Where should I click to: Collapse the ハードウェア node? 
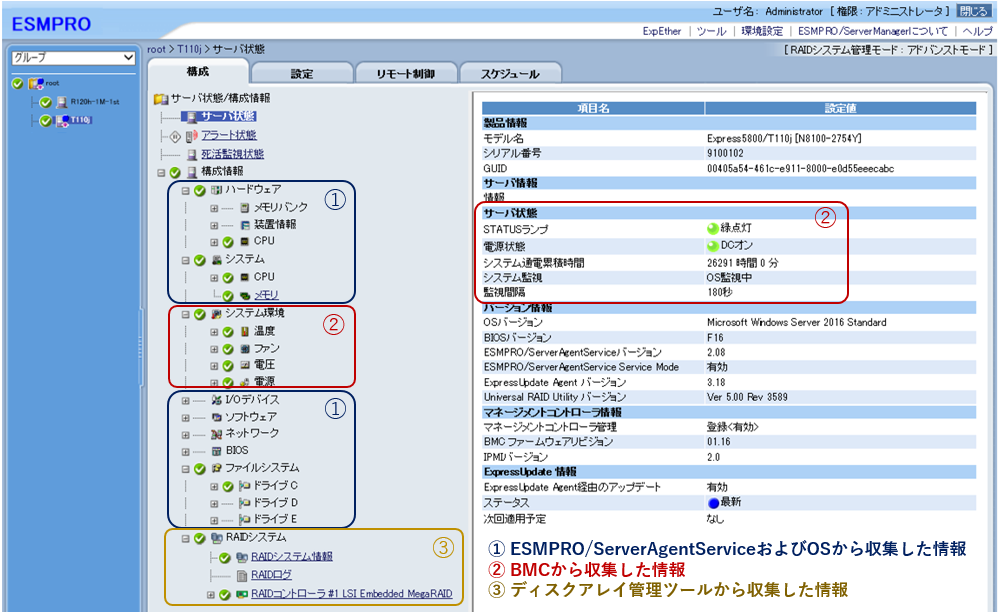(x=185, y=190)
